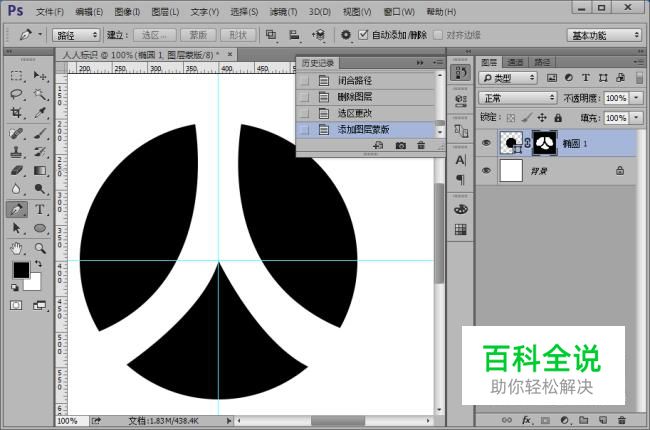Viewport: 650px width, 430px height.
Task: Open the 填充 slider dropdown
Action: pyautogui.click(x=637, y=118)
